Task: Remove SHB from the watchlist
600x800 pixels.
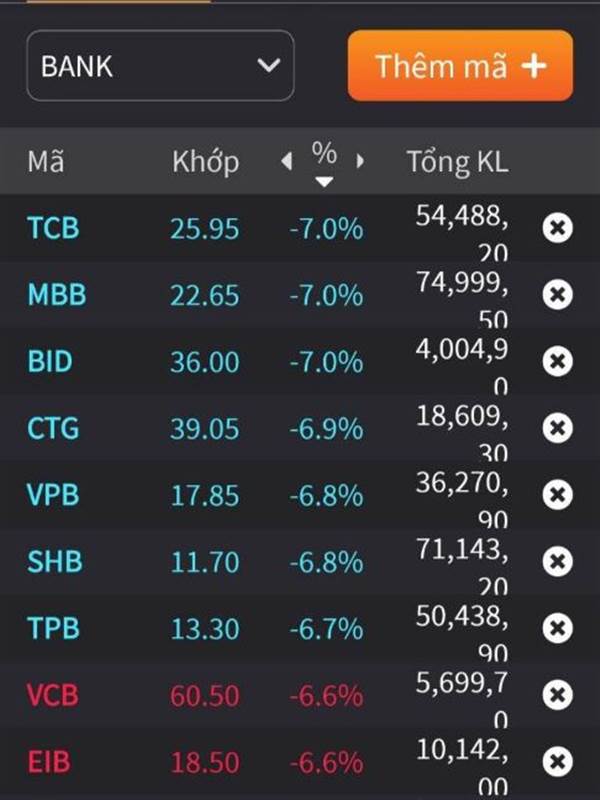Action: coord(557,561)
